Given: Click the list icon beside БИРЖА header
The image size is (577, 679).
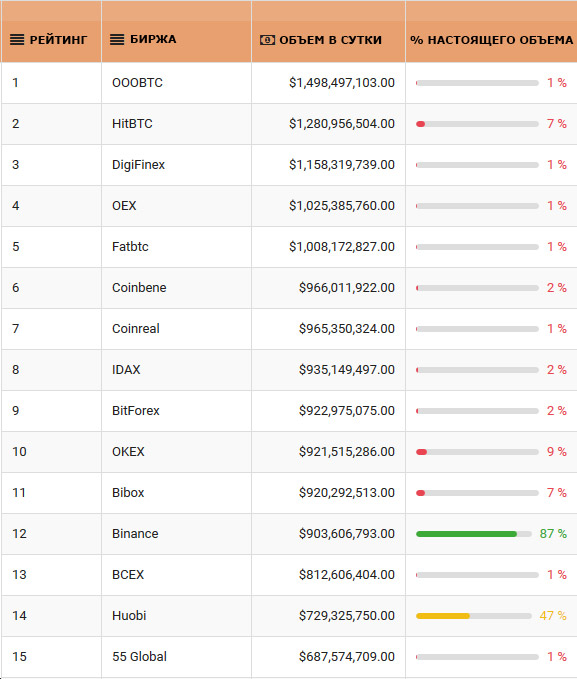Looking at the screenshot, I should pos(117,40).
